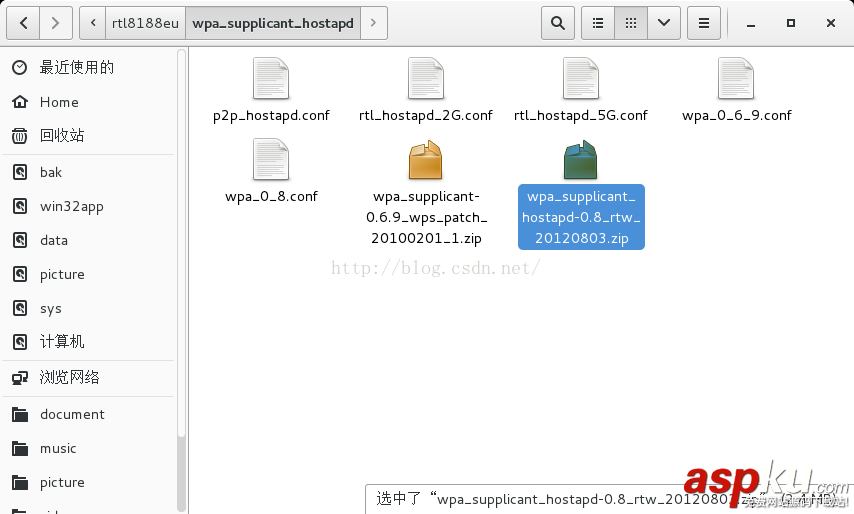Go back with the back arrow button

click(23, 23)
